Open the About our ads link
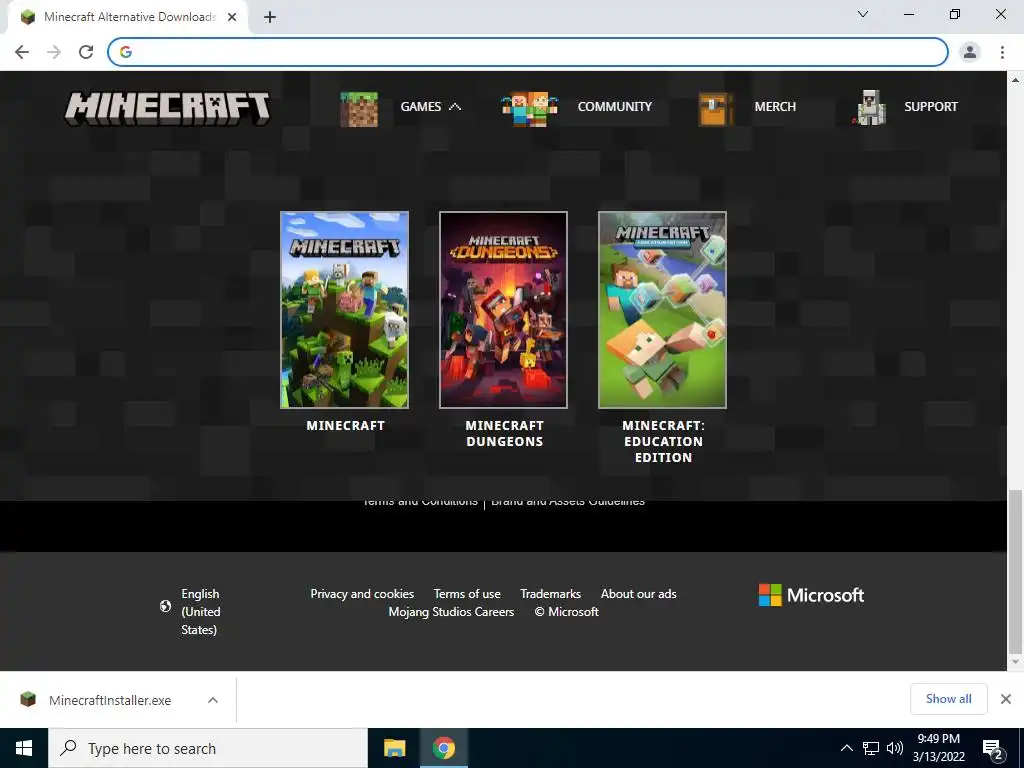The width and height of the screenshot is (1024, 768). pyautogui.click(x=639, y=594)
